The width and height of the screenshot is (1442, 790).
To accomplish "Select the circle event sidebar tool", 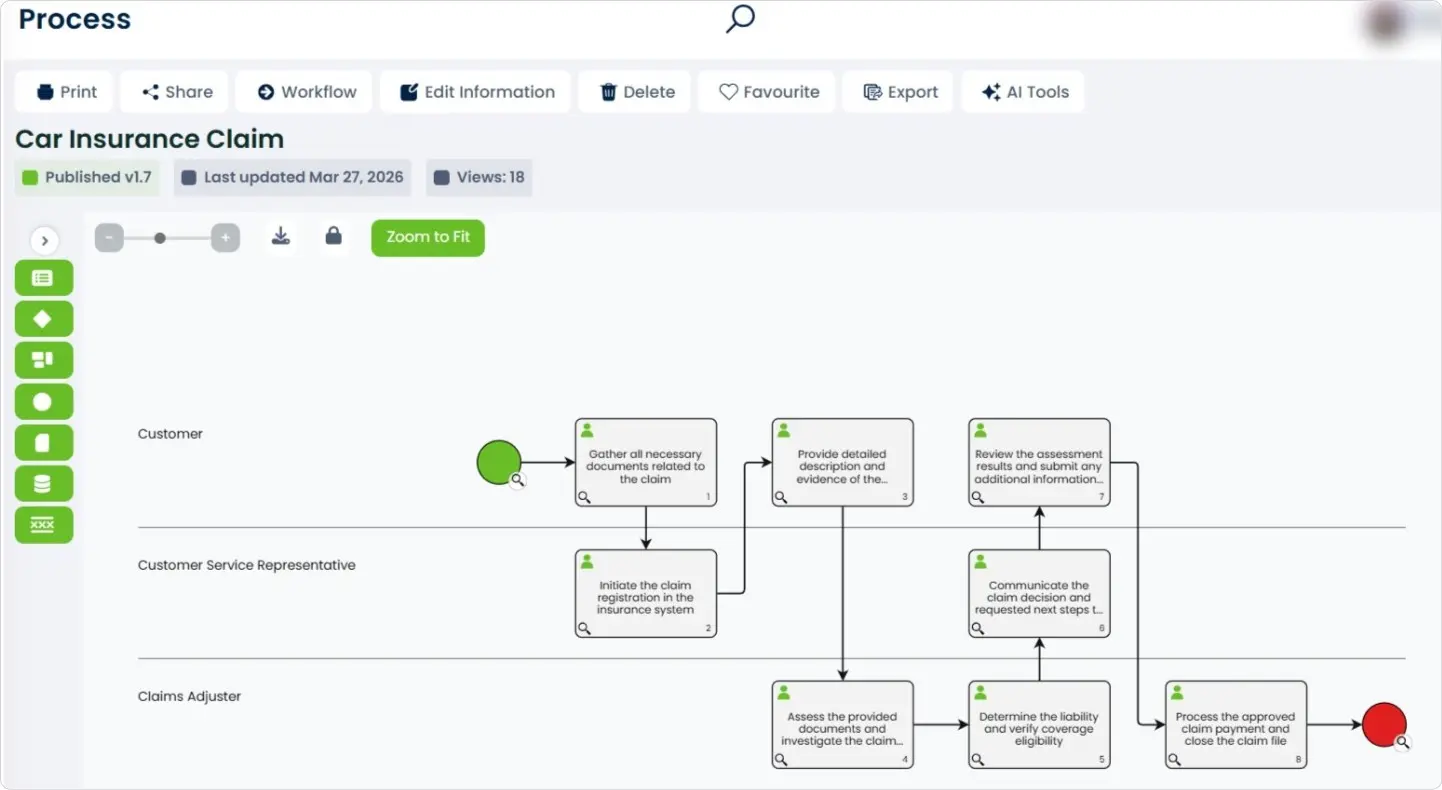I will click(x=43, y=402).
